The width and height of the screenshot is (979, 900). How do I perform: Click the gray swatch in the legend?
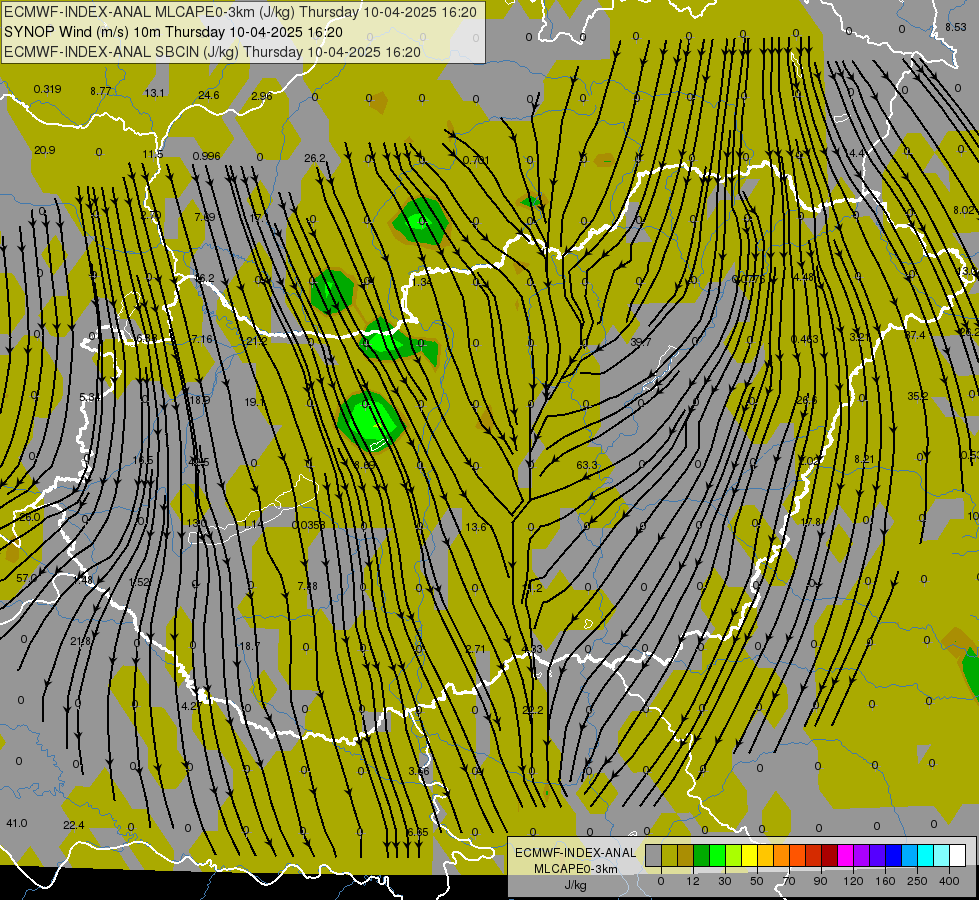click(654, 855)
